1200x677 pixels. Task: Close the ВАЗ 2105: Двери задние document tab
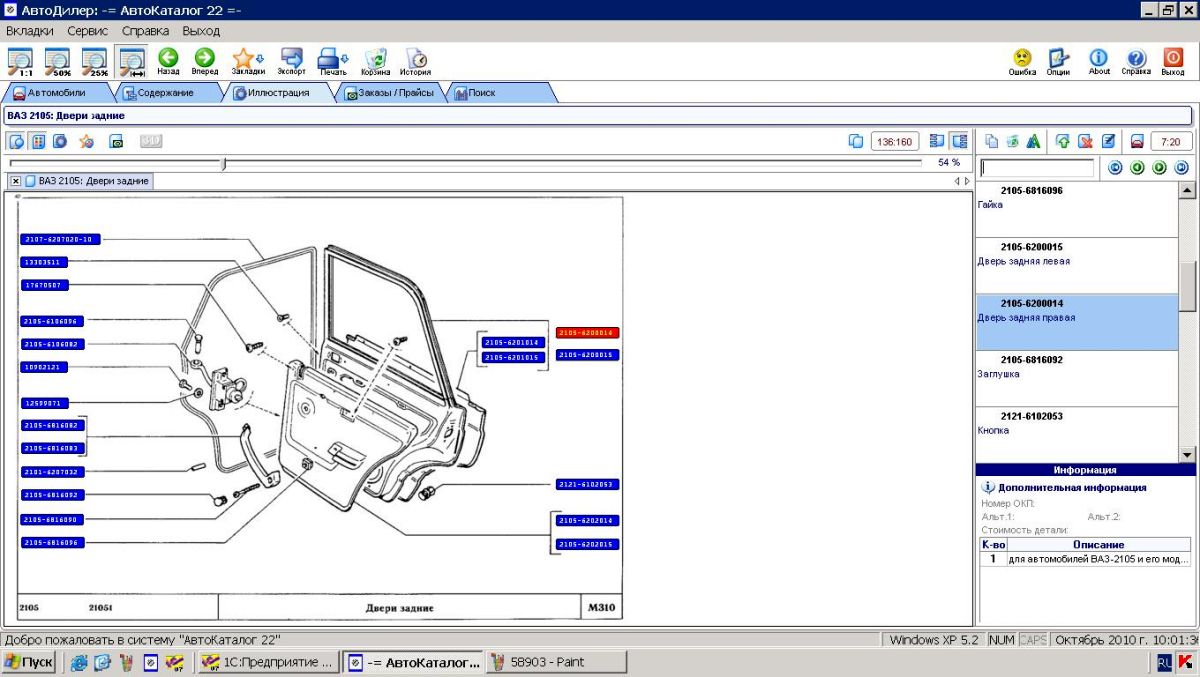click(x=16, y=181)
